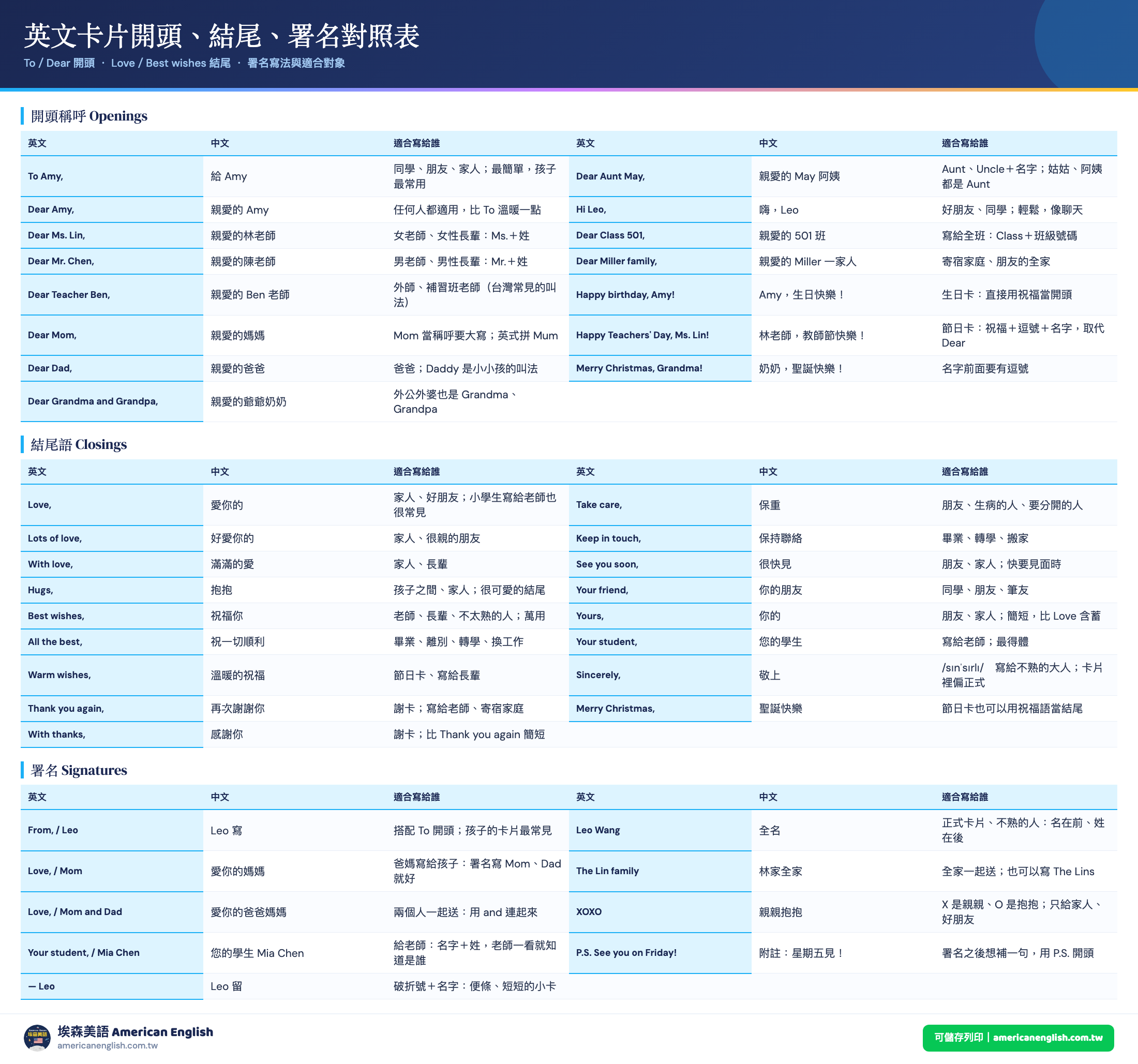Click the "With thanks," cell
This screenshot has width=1138, height=1064.
(x=112, y=735)
